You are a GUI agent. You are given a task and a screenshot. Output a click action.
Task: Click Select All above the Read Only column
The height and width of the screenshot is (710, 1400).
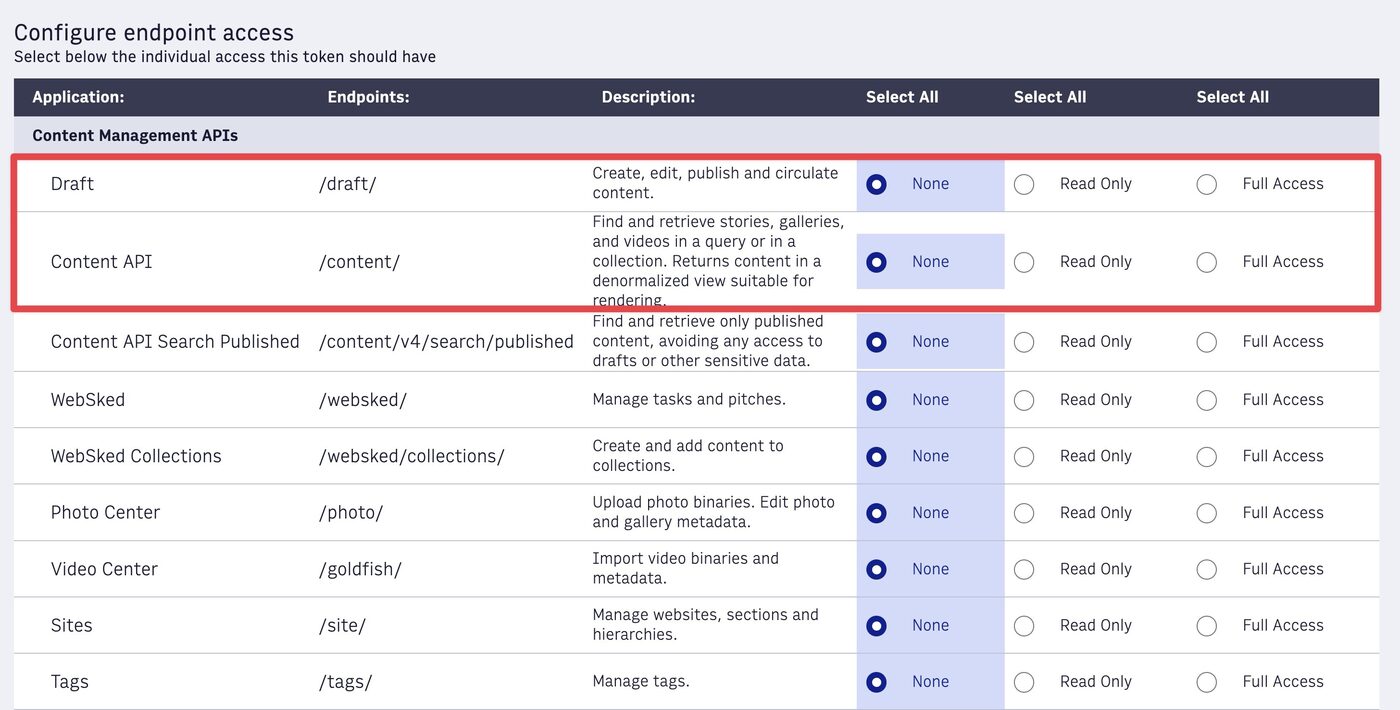pos(1050,97)
